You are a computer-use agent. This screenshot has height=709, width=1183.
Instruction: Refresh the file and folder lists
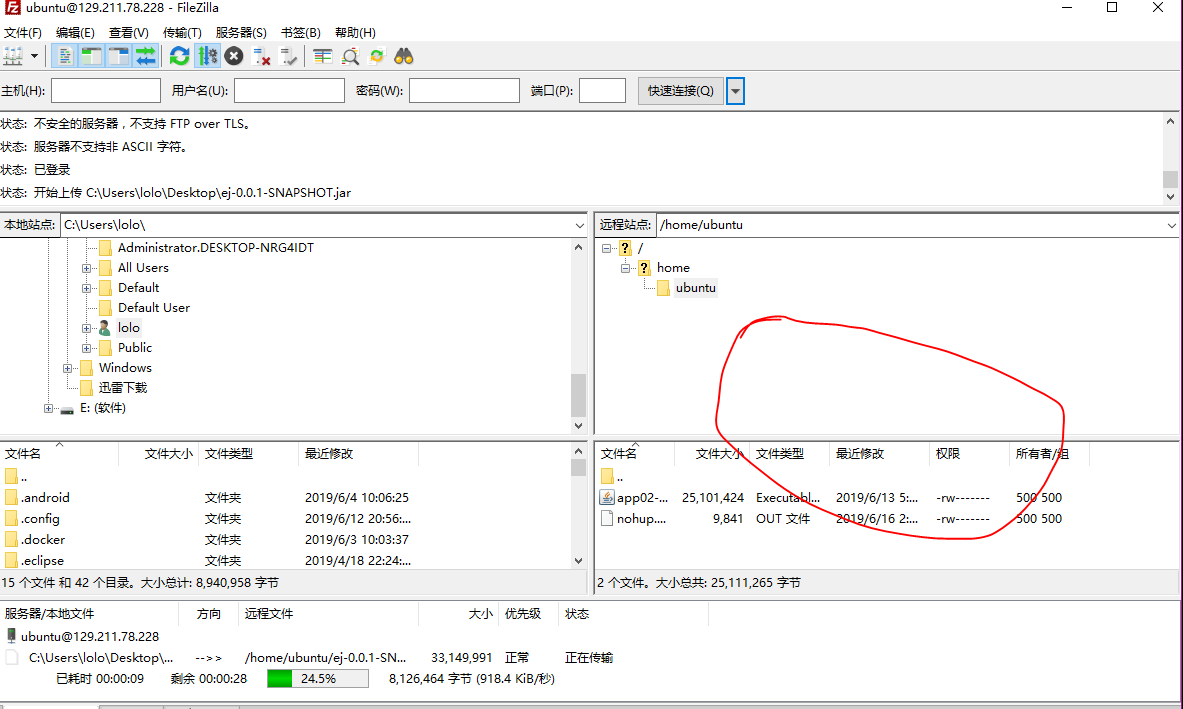coord(180,56)
